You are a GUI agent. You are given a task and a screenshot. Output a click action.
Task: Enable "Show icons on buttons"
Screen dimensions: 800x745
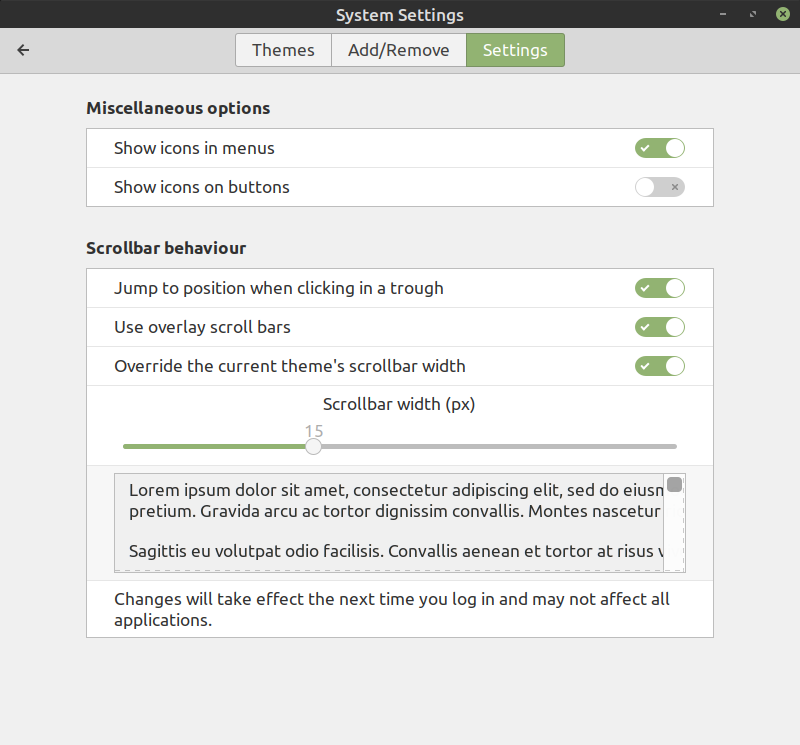(659, 187)
